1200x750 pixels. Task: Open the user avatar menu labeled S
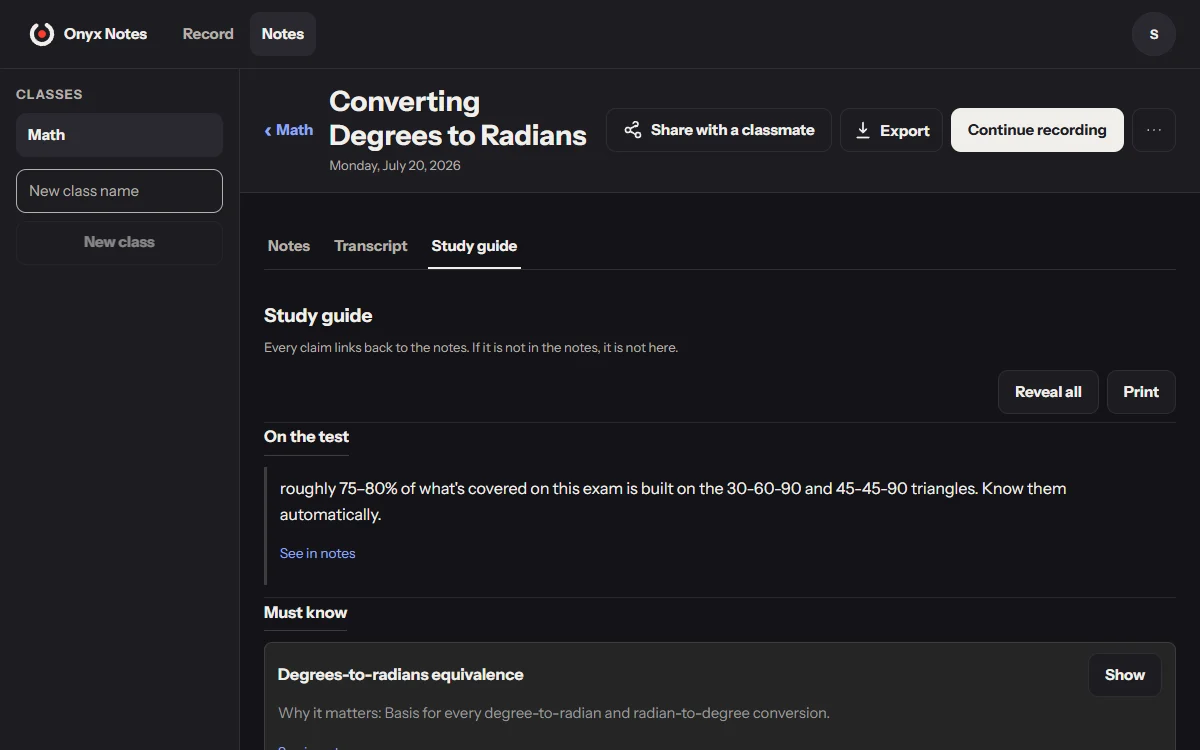(1153, 34)
